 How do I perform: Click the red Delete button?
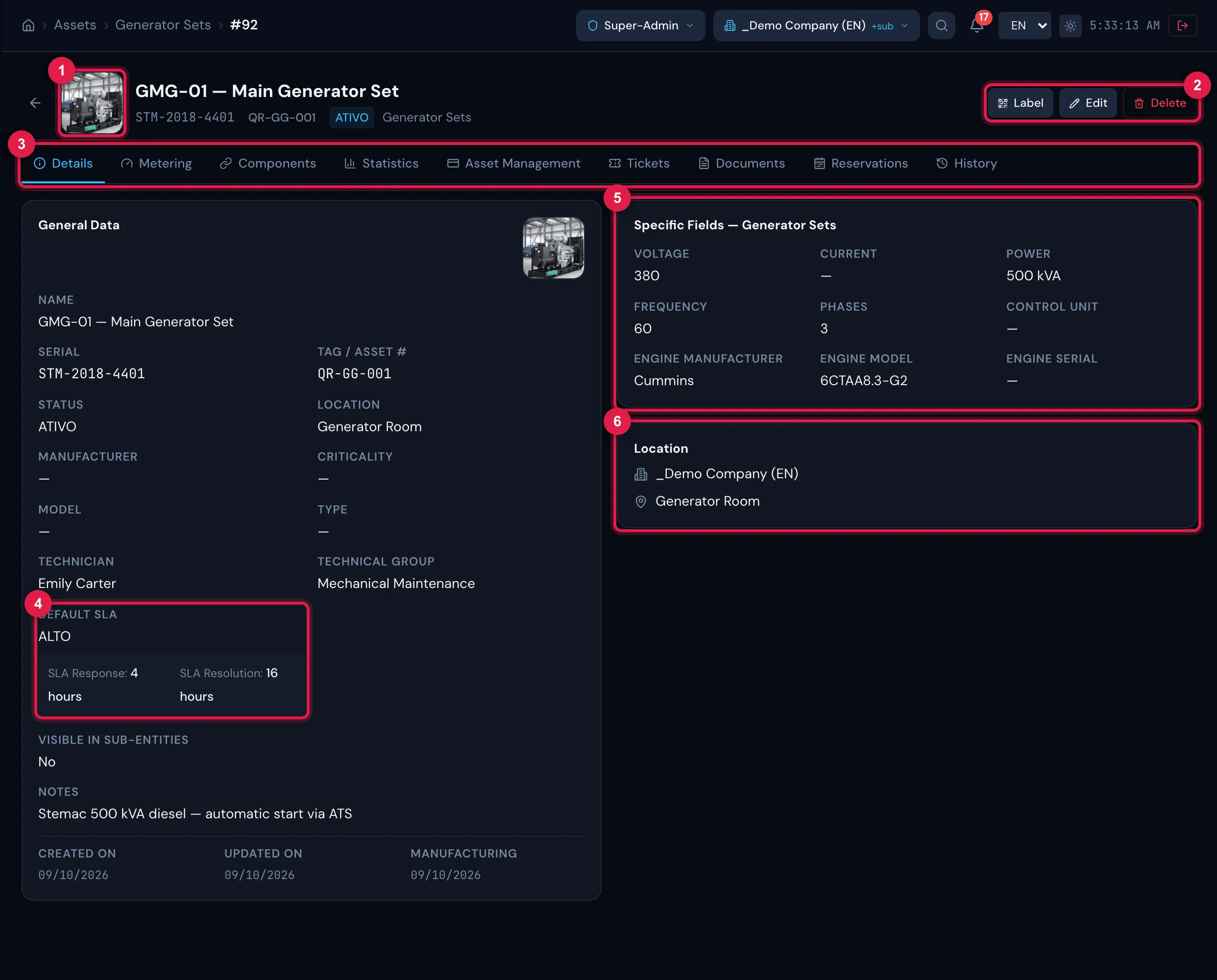click(1159, 103)
